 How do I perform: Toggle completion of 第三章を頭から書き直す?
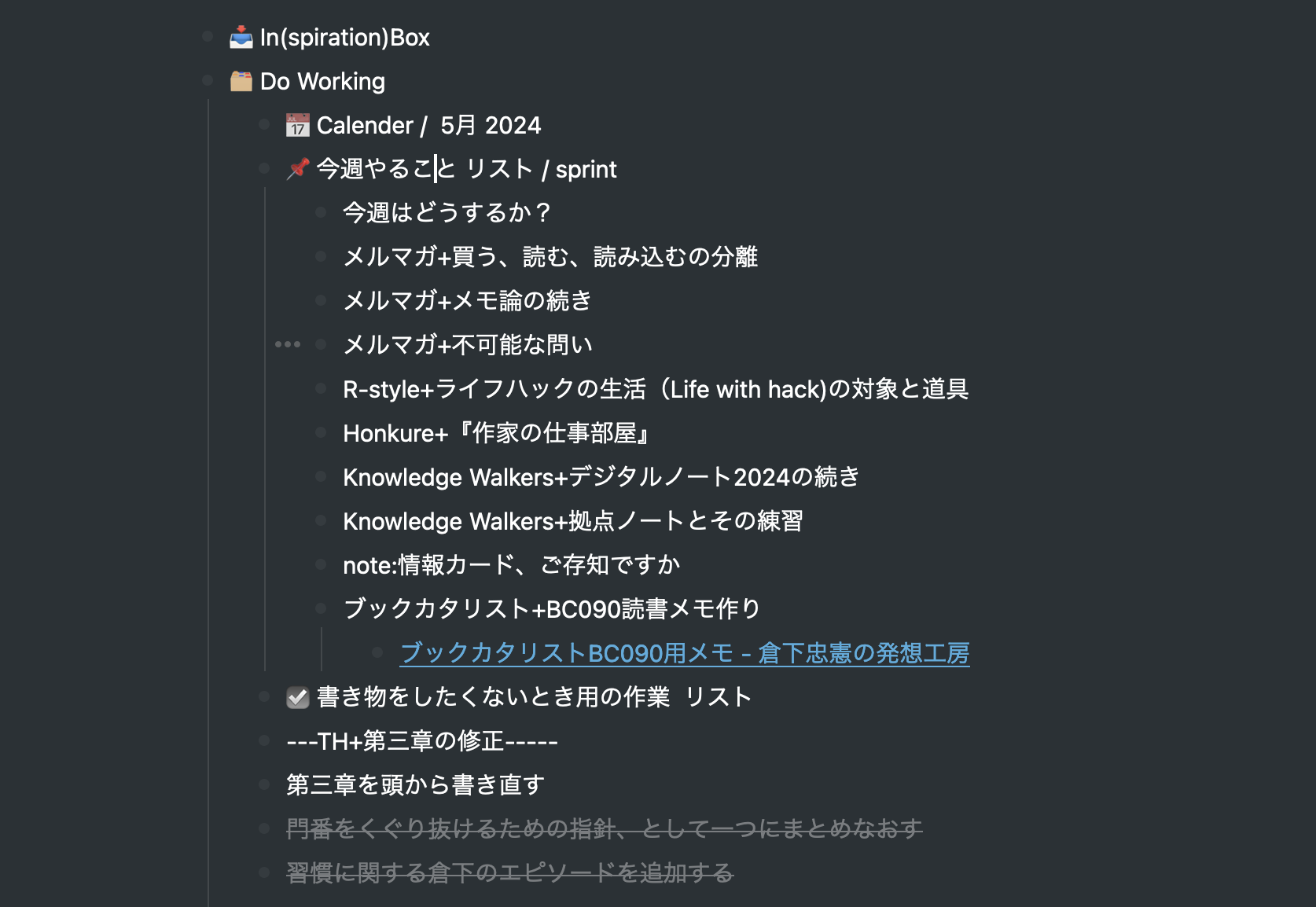264,784
